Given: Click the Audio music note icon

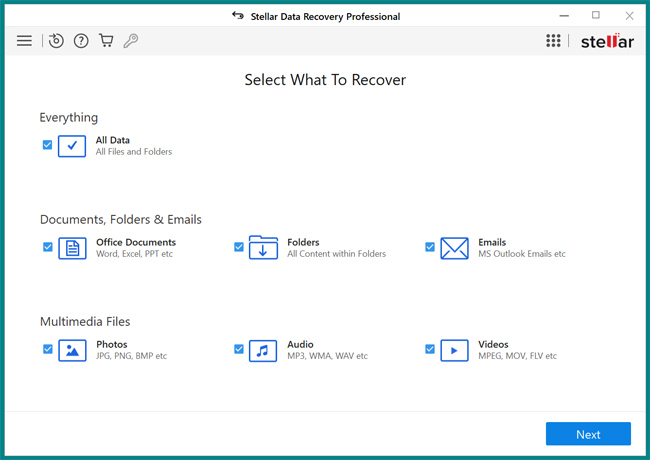Looking at the screenshot, I should pos(263,351).
